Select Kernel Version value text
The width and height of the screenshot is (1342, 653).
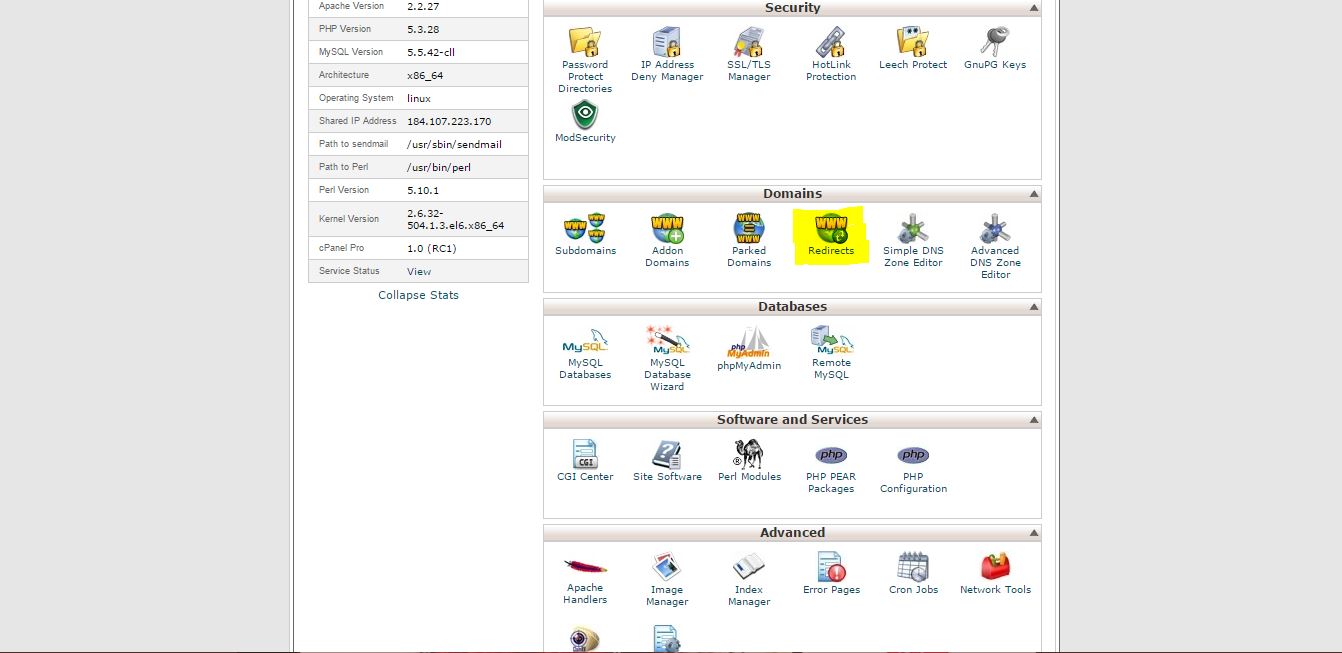pos(455,219)
